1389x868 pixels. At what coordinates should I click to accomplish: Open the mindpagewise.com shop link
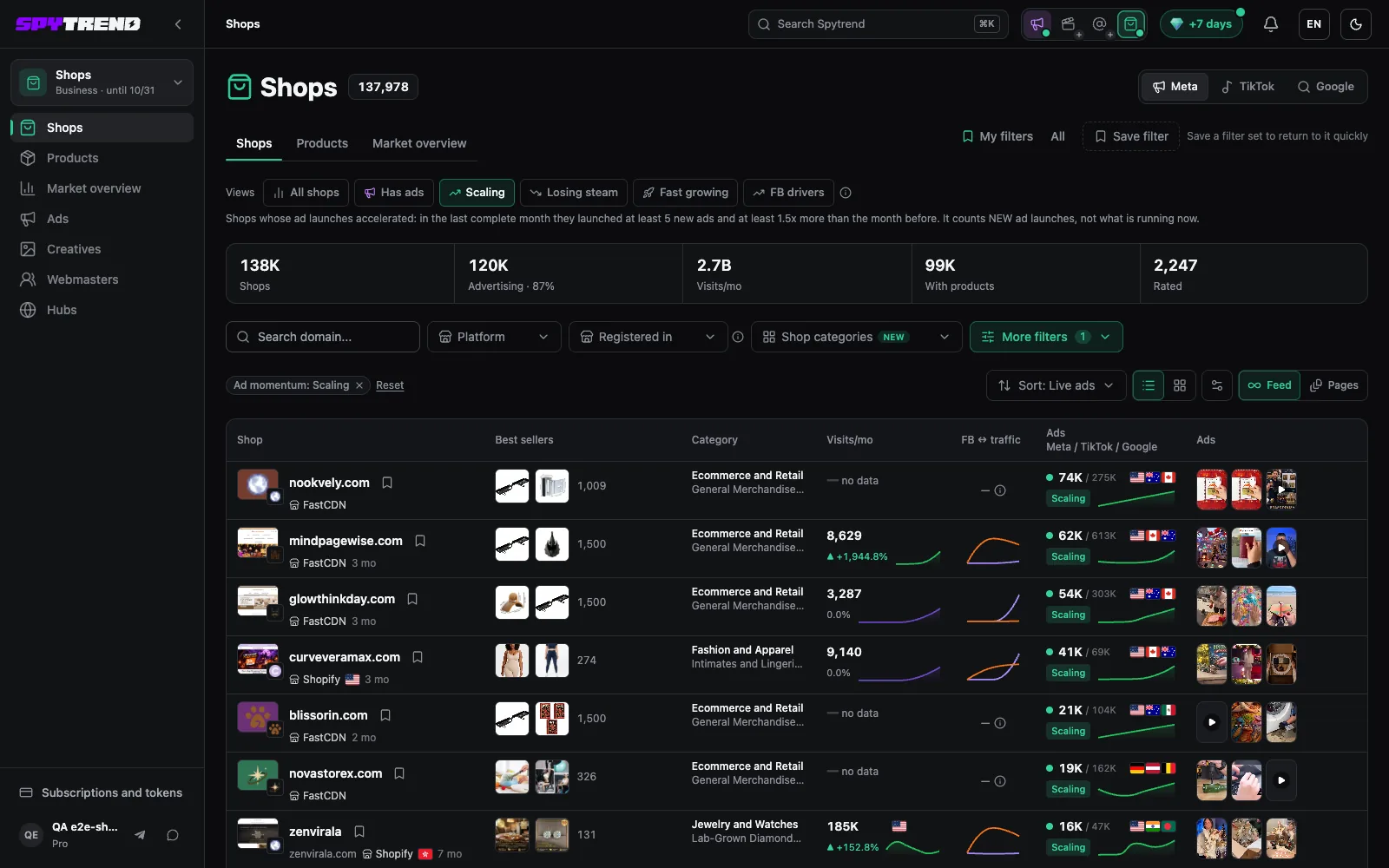pos(346,541)
